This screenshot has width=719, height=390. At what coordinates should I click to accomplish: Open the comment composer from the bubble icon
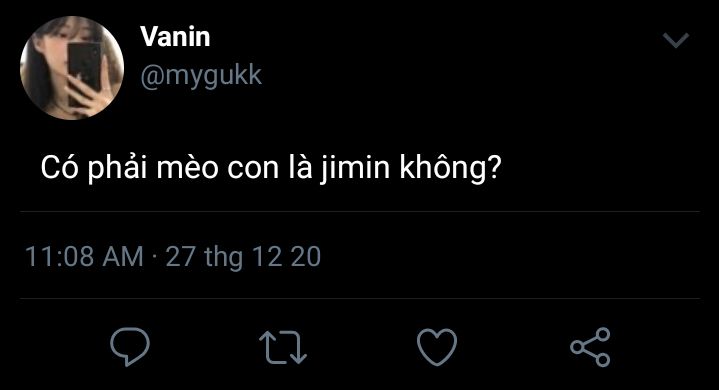pyautogui.click(x=130, y=346)
